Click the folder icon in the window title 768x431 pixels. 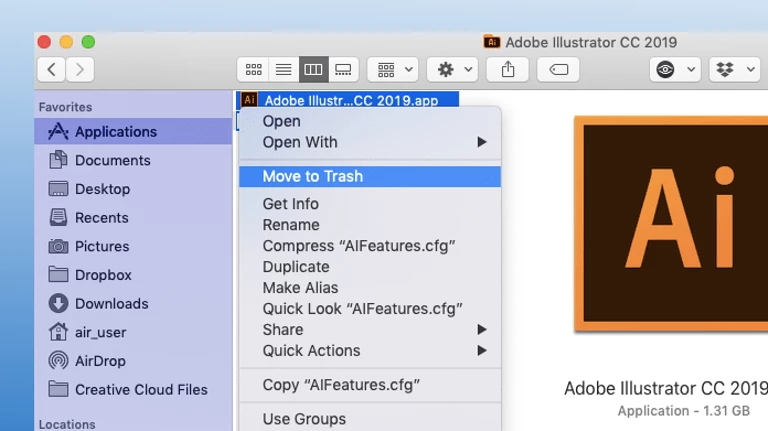pos(492,42)
